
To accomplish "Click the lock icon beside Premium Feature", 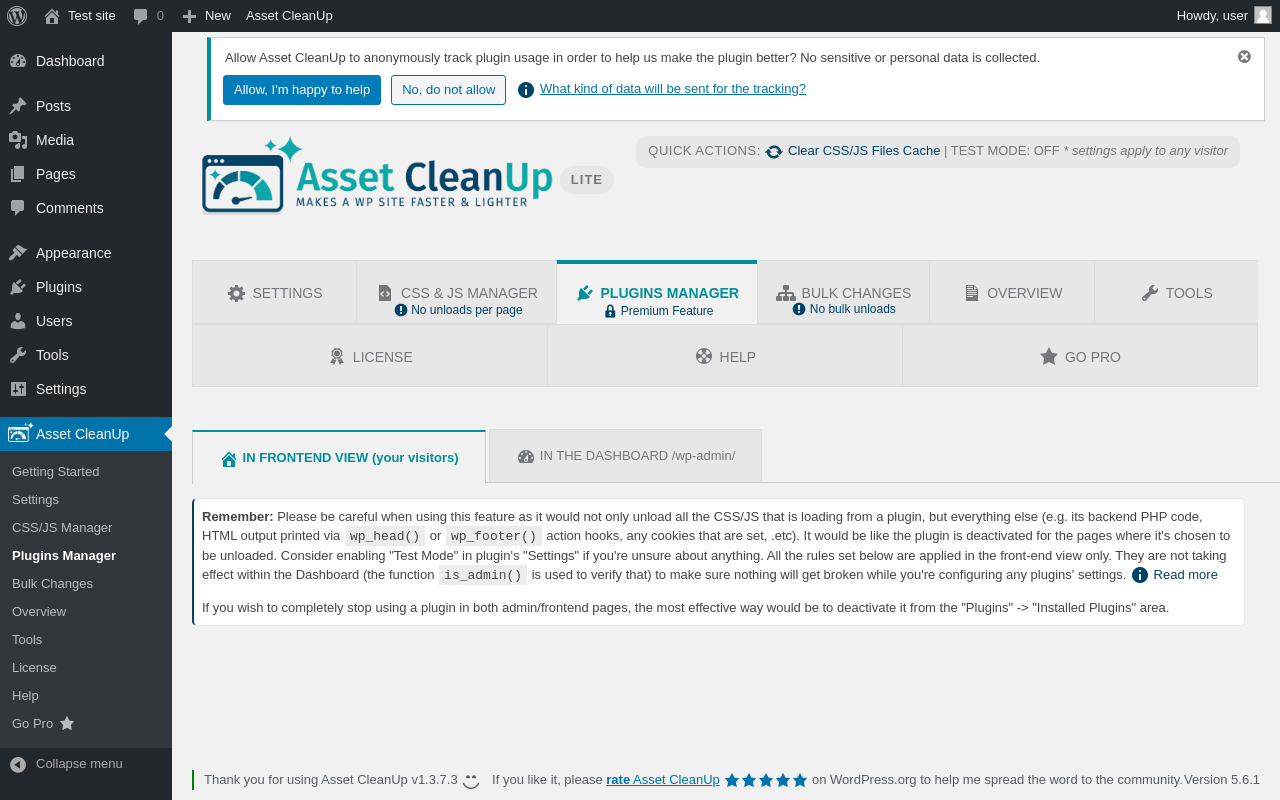I will (x=610, y=311).
